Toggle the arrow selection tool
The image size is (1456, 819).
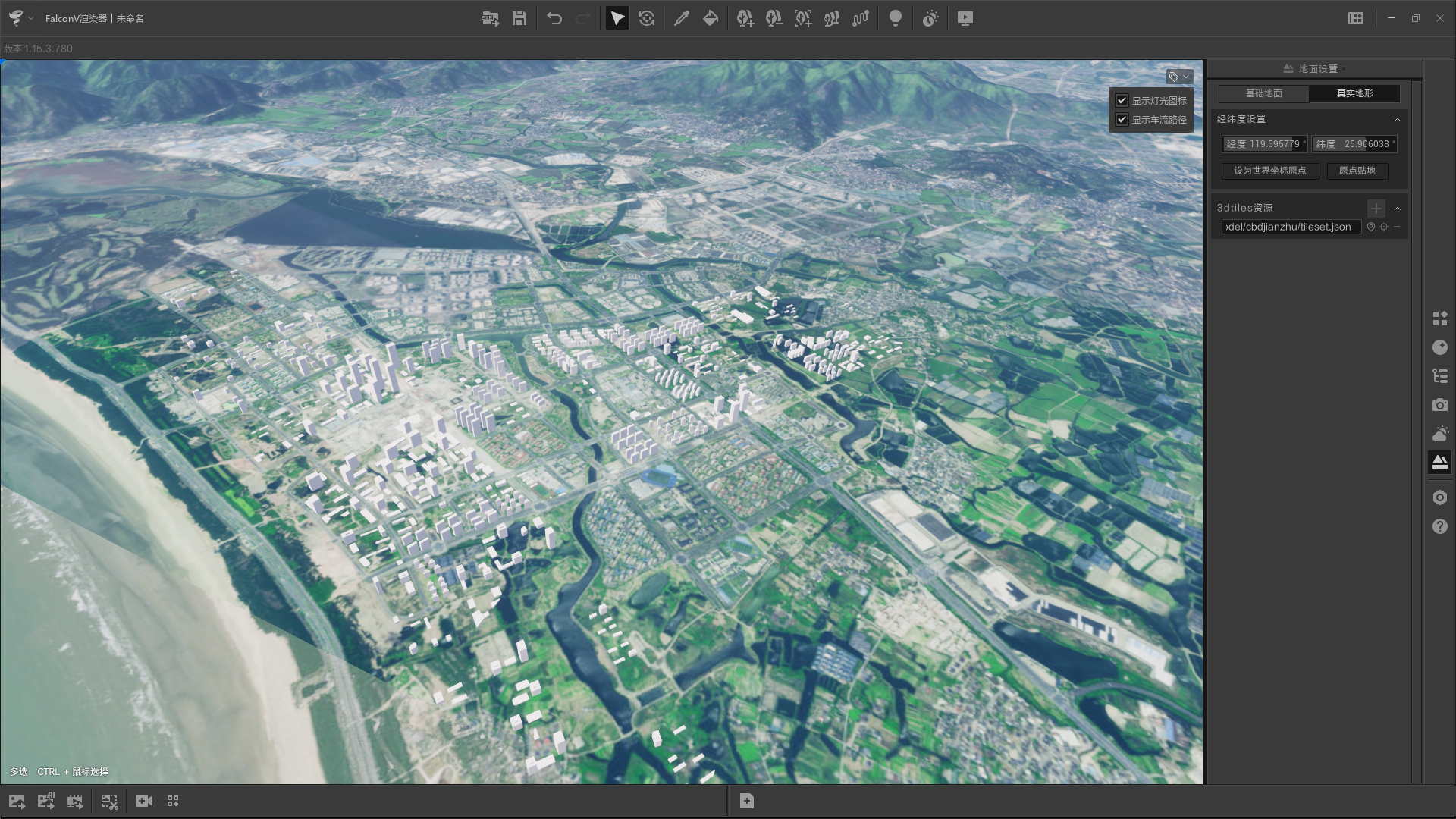point(617,19)
